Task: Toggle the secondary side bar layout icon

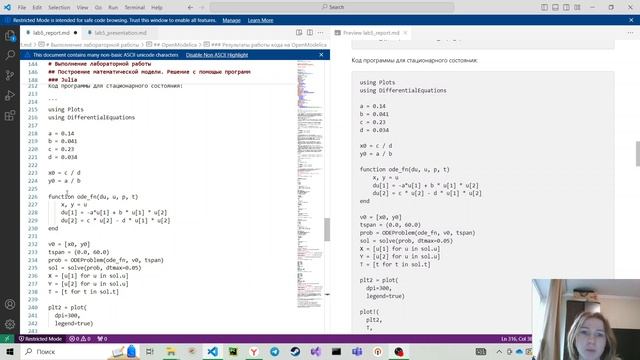Action: tap(567, 7)
